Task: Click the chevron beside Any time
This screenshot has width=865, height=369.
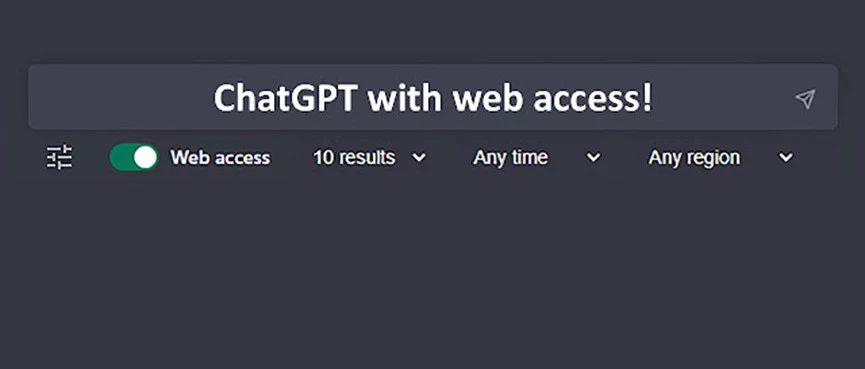Action: 593,158
